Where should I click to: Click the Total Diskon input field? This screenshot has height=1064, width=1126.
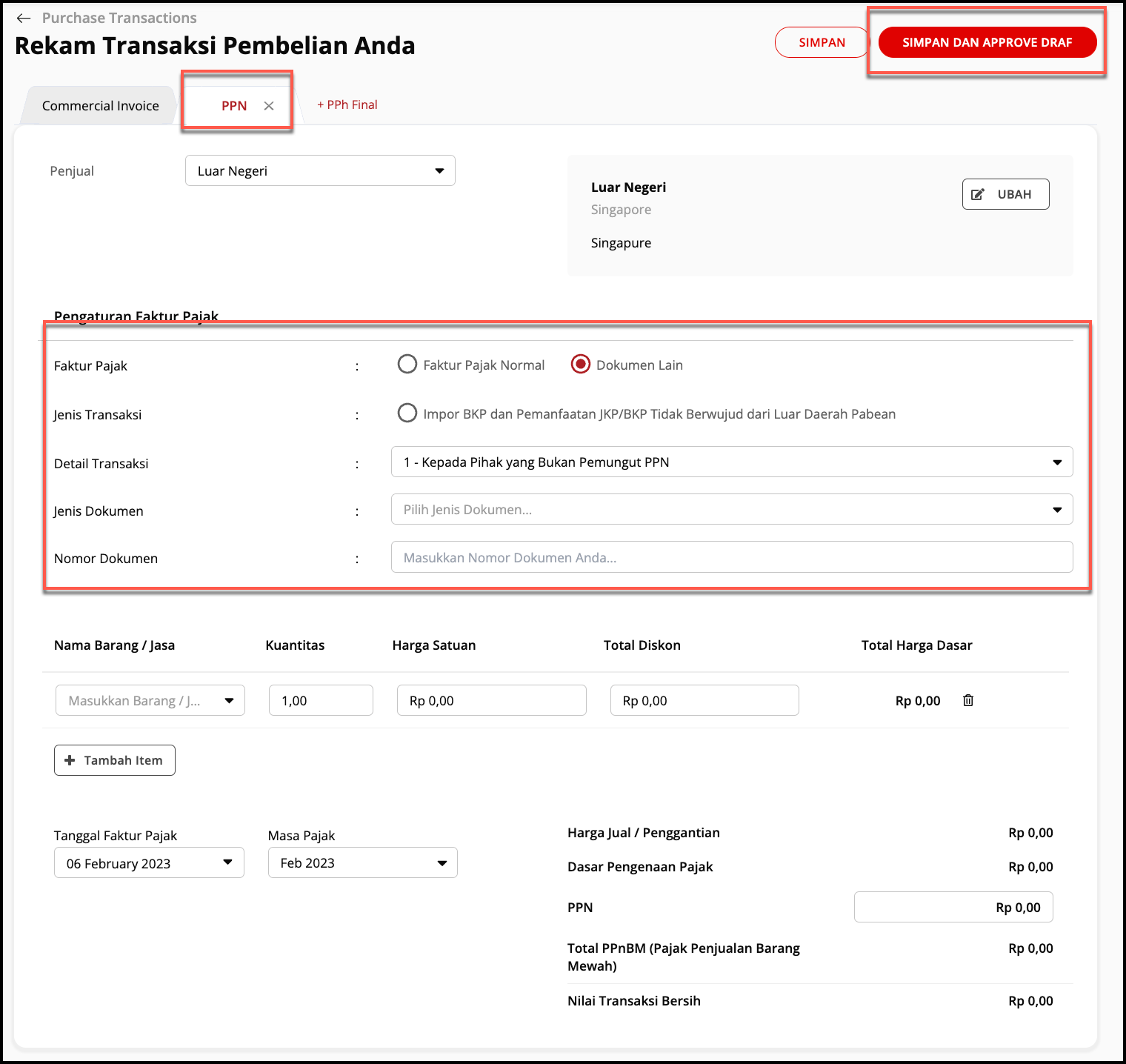click(704, 700)
